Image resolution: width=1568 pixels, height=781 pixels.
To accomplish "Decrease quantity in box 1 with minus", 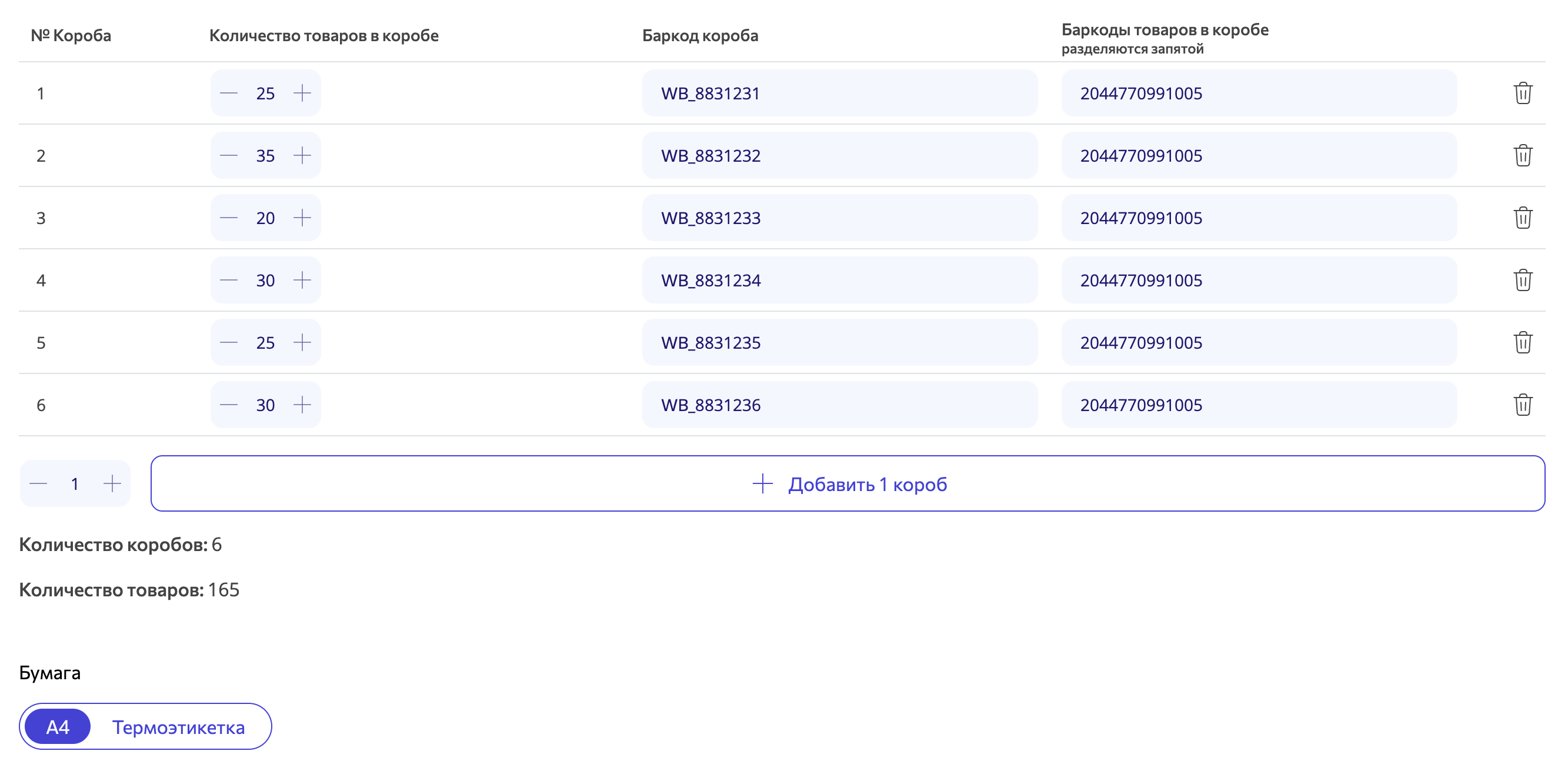I will pyautogui.click(x=228, y=93).
